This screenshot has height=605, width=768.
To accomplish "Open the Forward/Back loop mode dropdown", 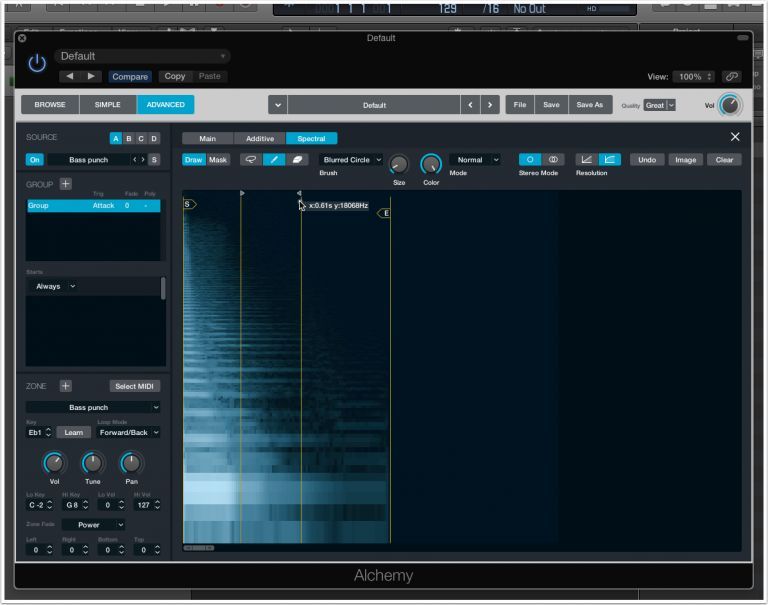I will (128, 432).
